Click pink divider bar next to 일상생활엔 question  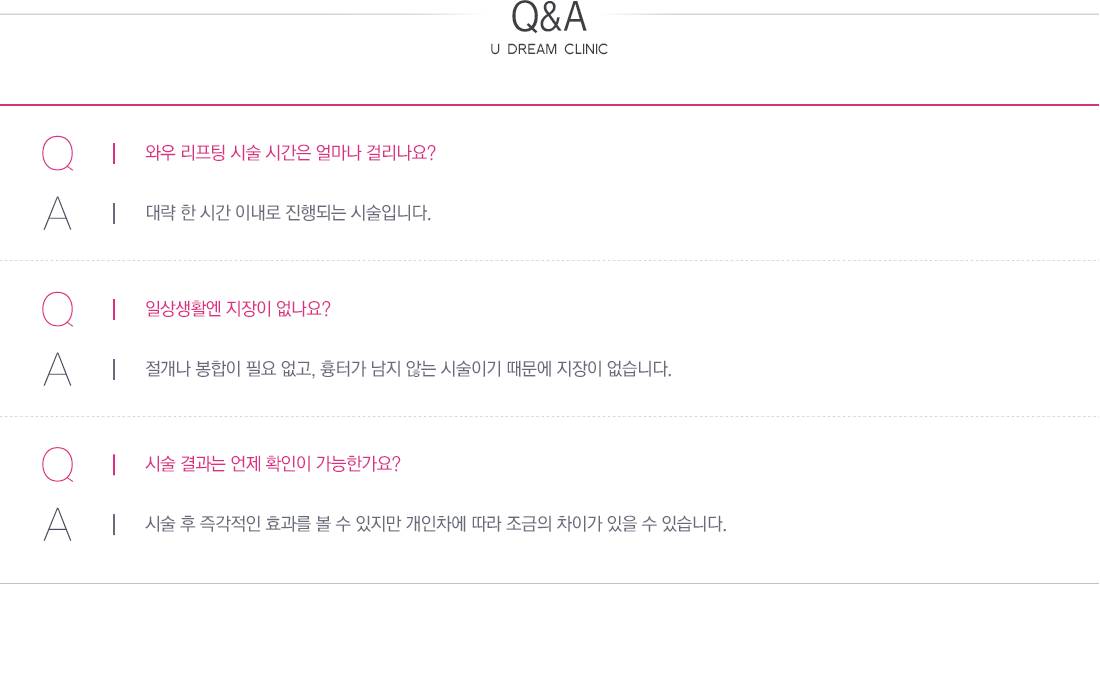pyautogui.click(x=114, y=310)
